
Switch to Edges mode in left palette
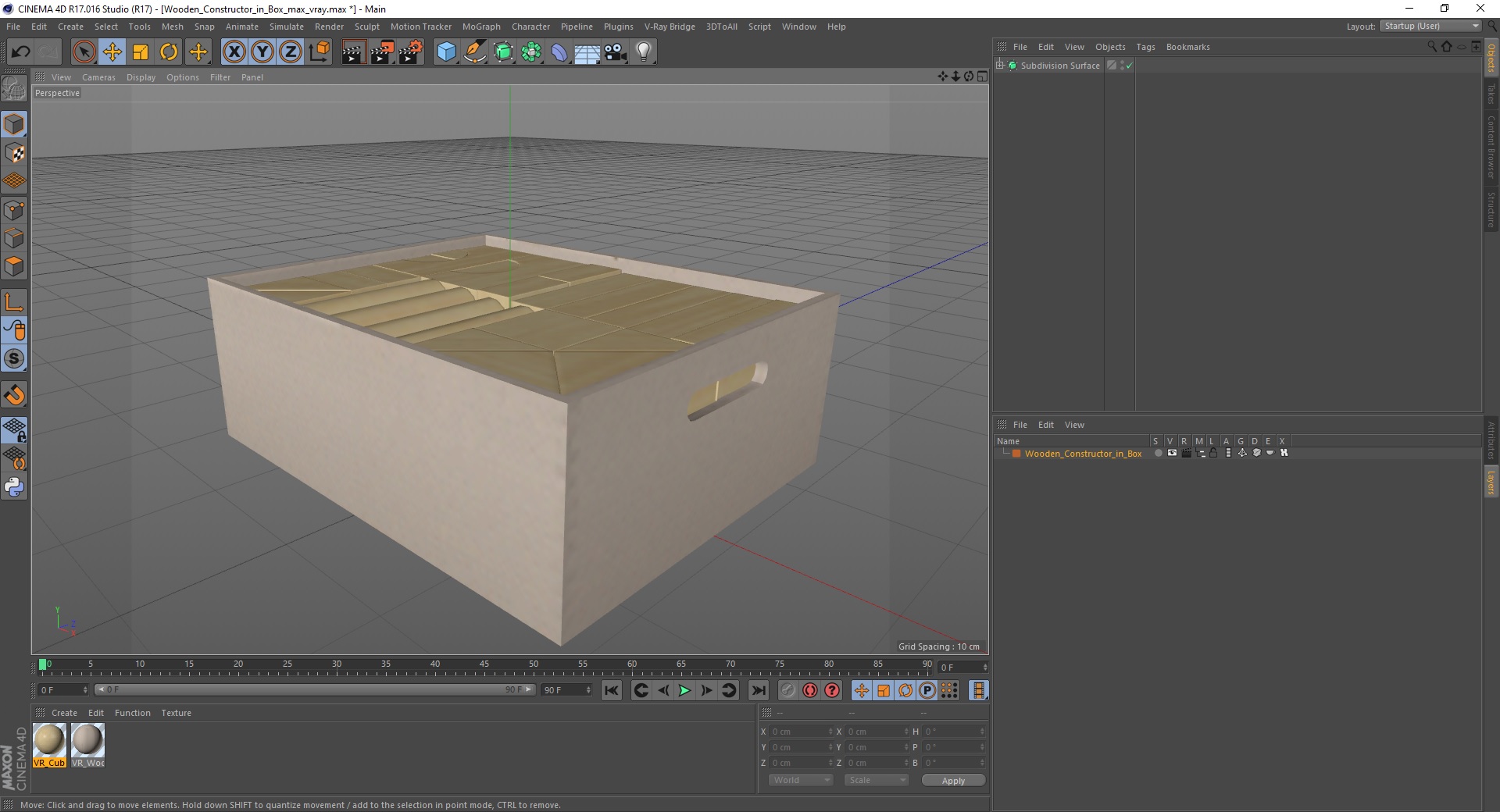tap(14, 238)
